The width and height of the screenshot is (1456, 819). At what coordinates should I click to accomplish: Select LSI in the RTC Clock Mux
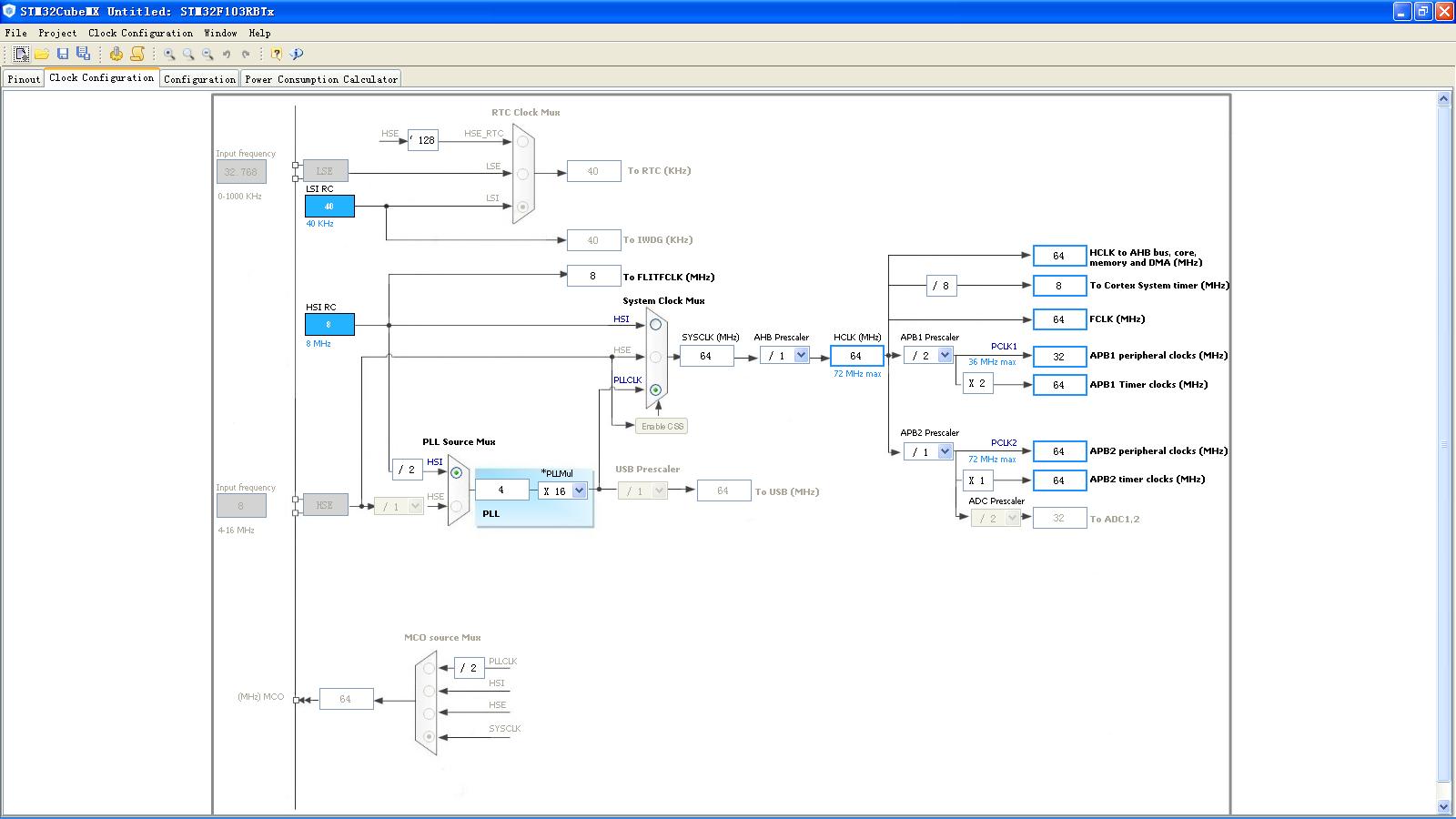[522, 207]
